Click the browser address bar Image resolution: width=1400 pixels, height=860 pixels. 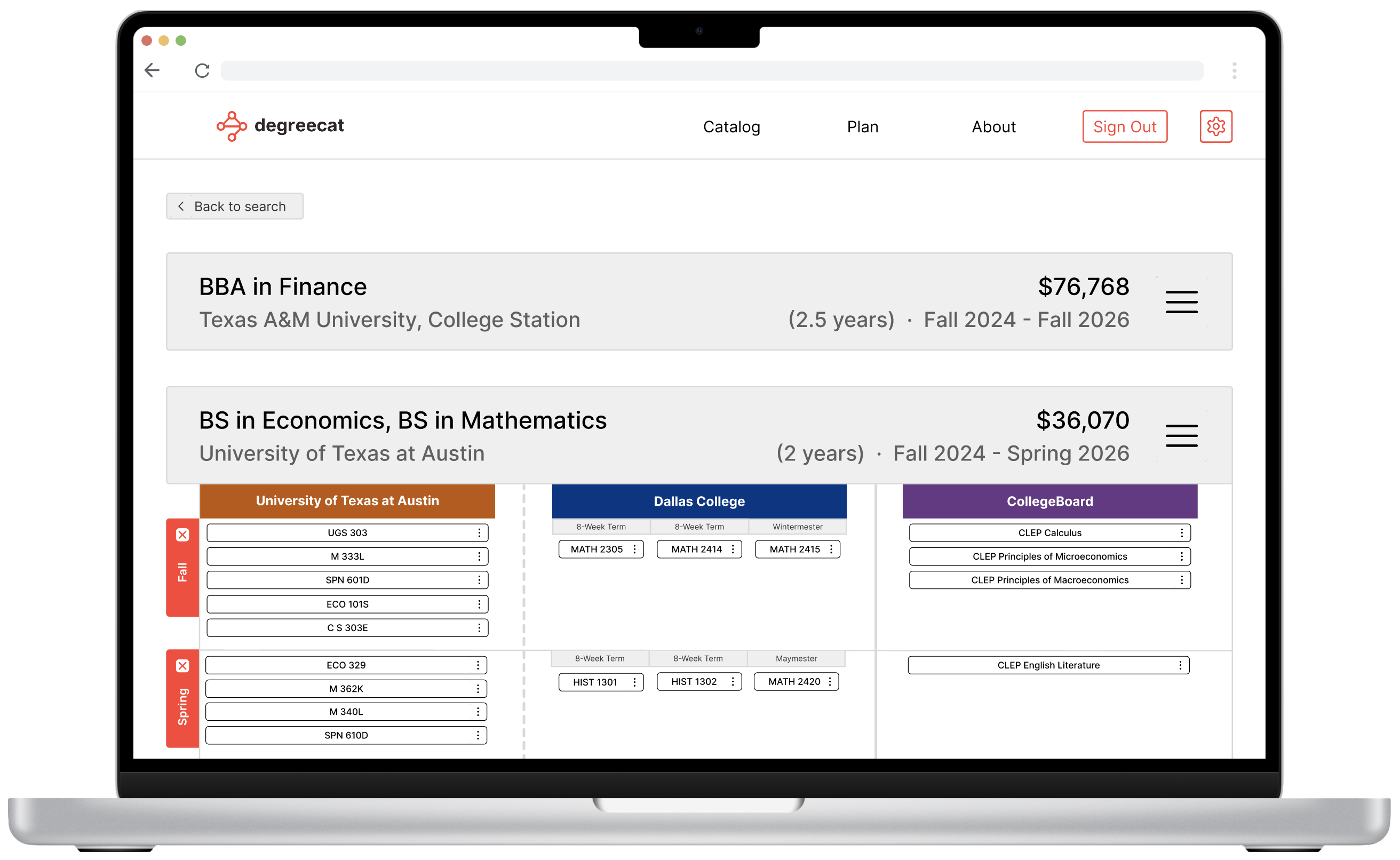(x=712, y=70)
